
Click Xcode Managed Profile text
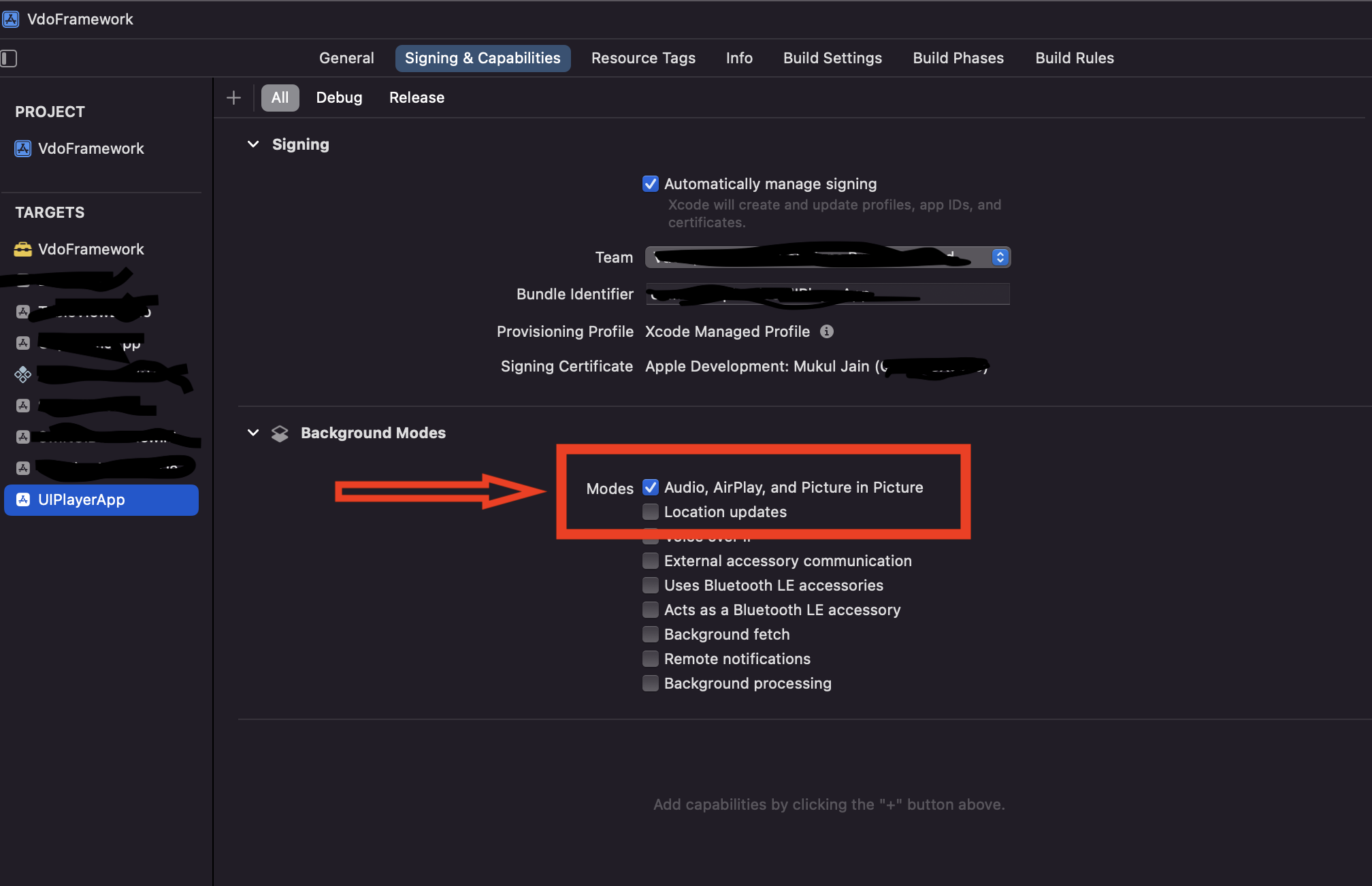pyautogui.click(x=728, y=331)
